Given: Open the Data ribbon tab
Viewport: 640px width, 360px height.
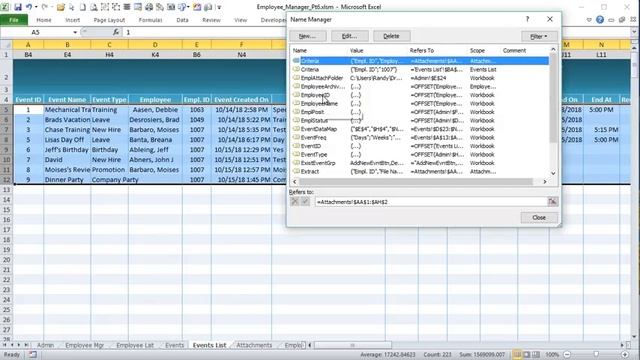Looking at the screenshot, I should (x=182, y=20).
